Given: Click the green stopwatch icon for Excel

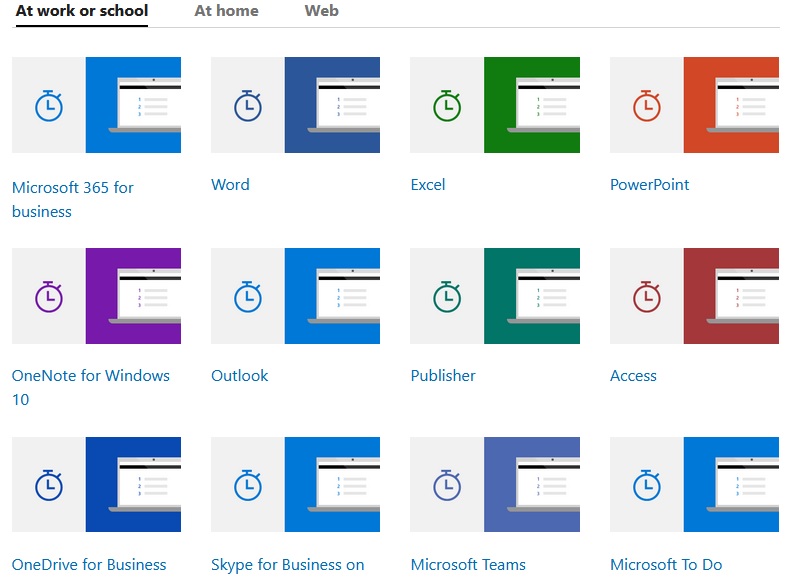Looking at the screenshot, I should click(x=447, y=106).
